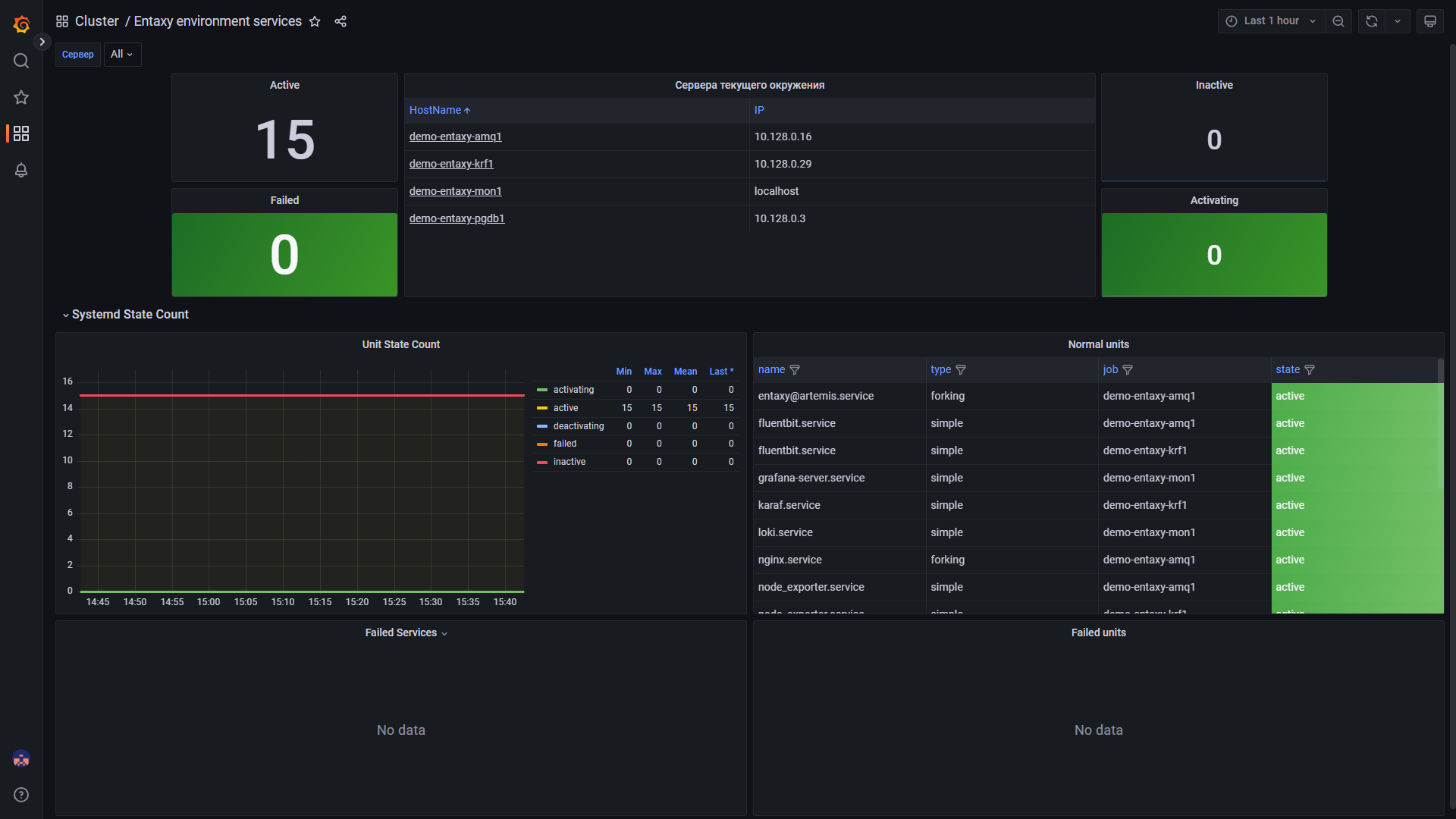
Task: Open the help icon in sidebar
Action: [x=21, y=795]
